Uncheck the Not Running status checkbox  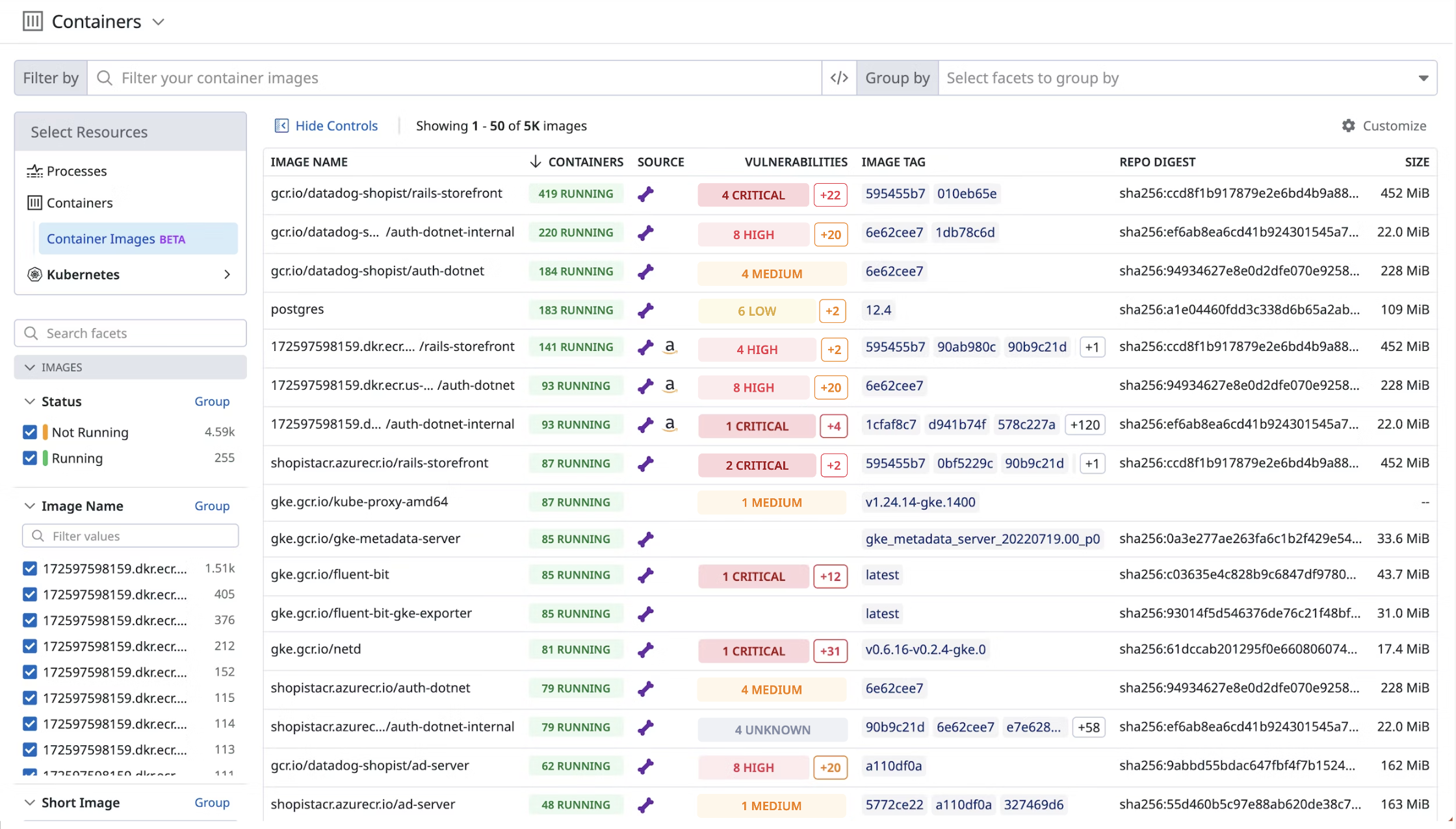30,432
